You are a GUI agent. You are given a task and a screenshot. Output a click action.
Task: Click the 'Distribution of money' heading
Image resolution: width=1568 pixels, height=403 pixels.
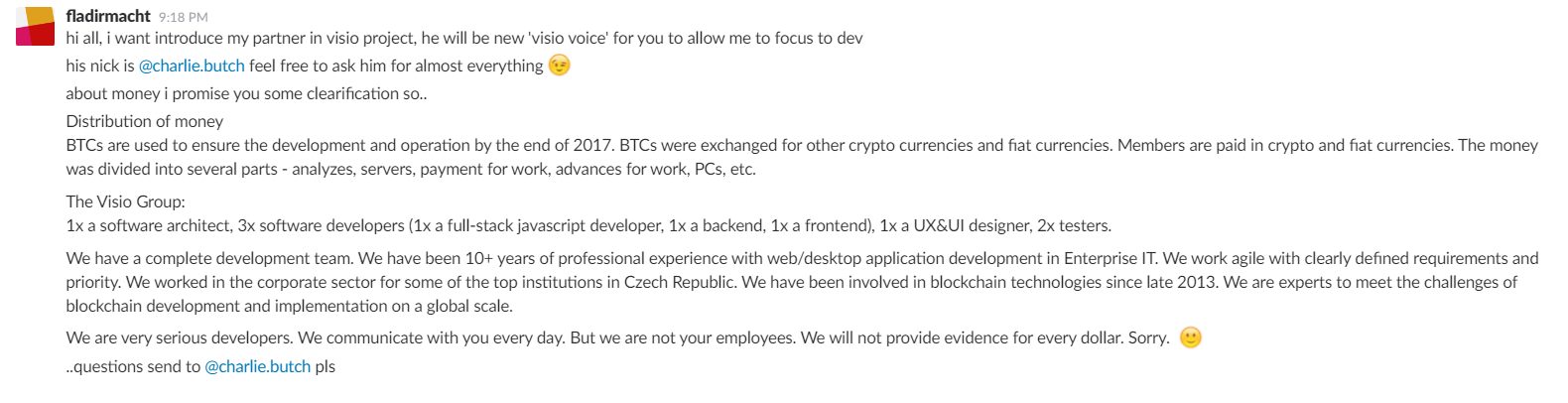(x=145, y=121)
